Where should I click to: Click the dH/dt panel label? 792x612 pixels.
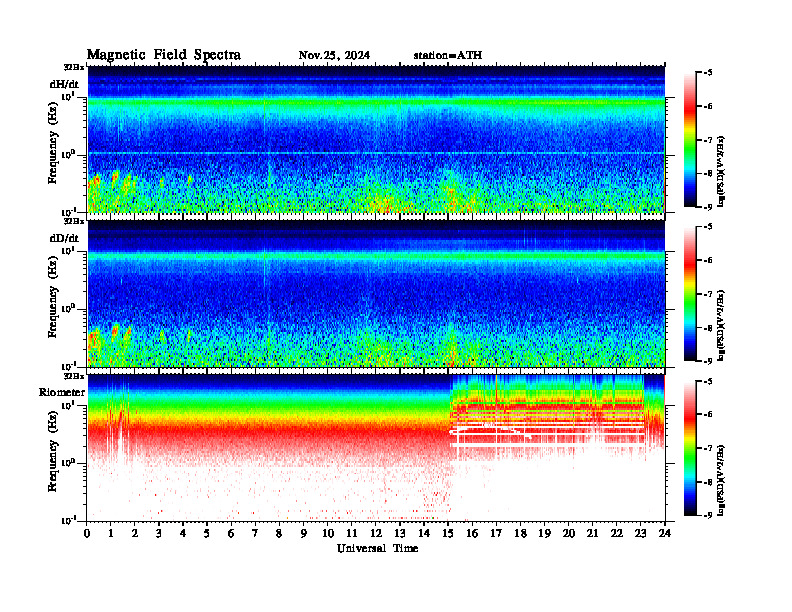tap(64, 84)
